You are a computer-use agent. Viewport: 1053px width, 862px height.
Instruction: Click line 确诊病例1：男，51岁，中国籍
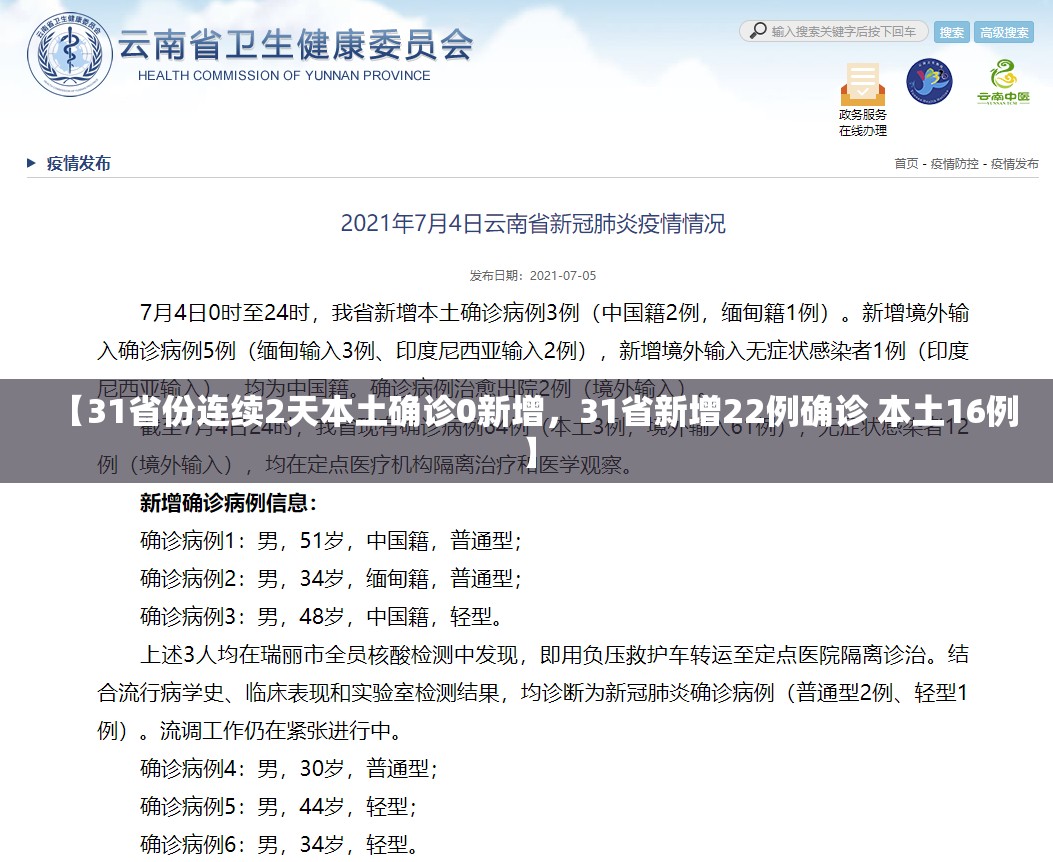coord(331,540)
